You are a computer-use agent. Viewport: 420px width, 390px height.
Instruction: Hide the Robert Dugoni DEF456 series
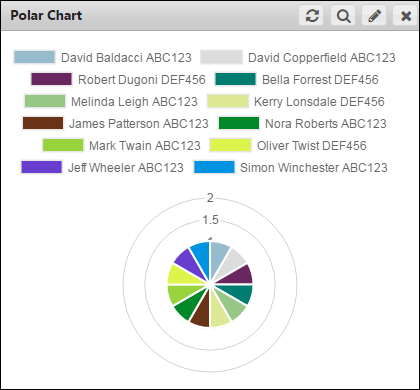[x=118, y=79]
